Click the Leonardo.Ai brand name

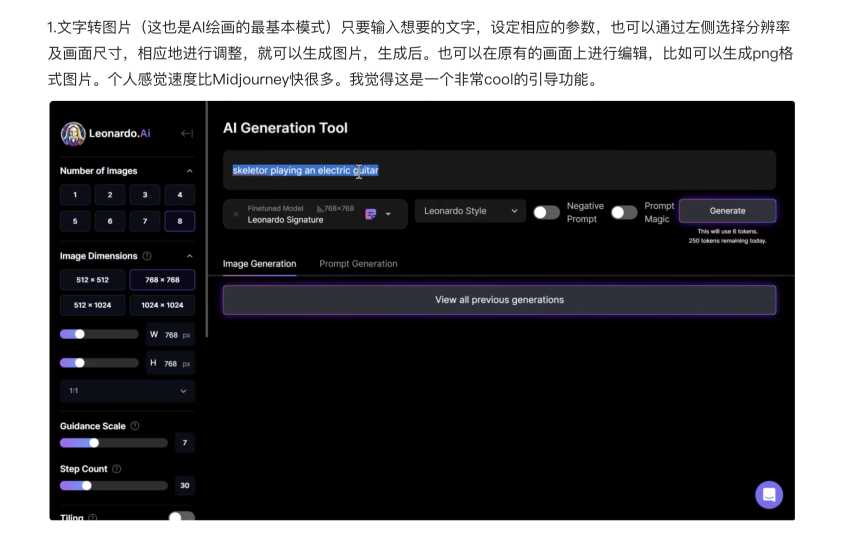[120, 133]
